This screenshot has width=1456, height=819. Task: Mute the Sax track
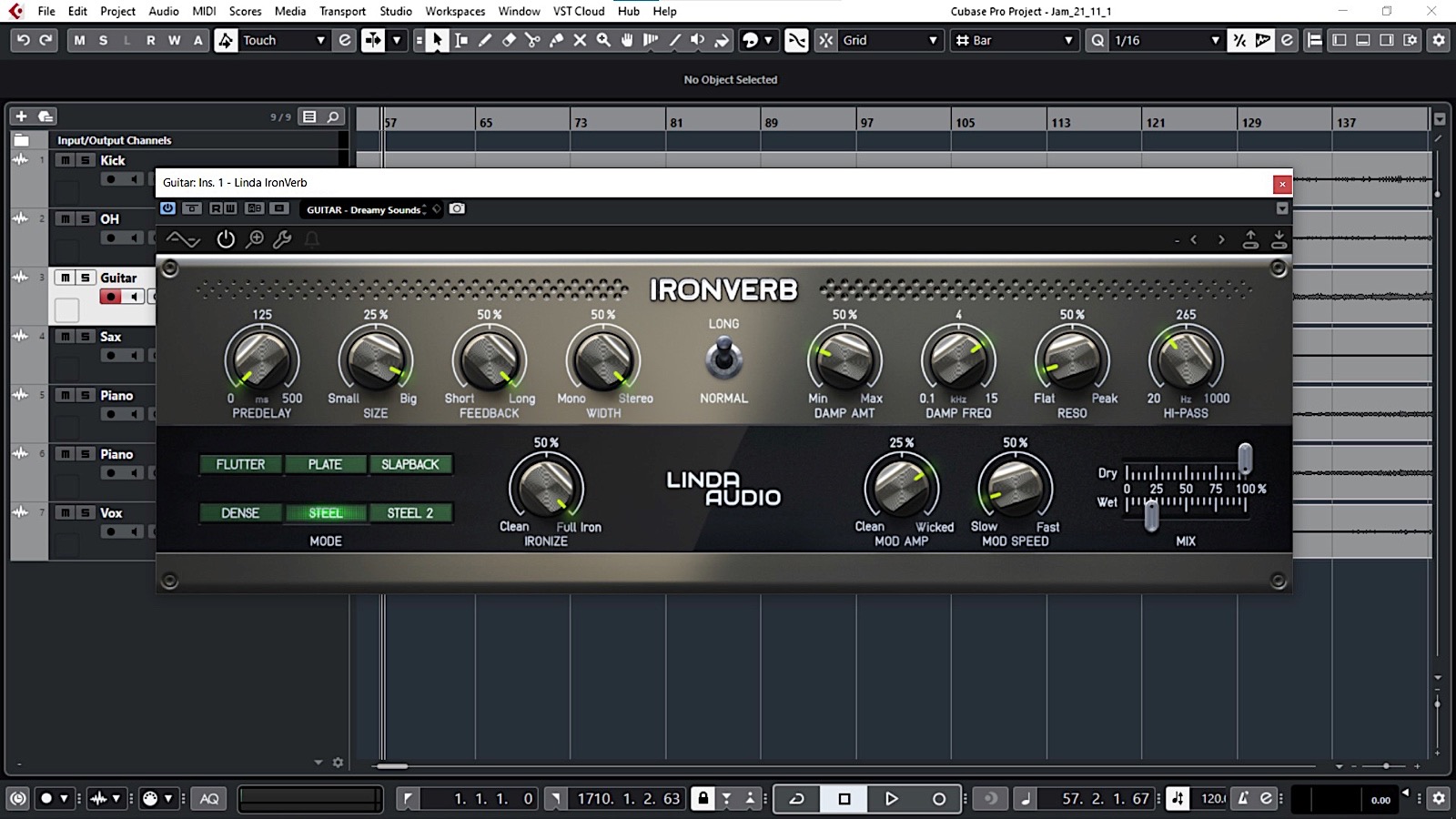[65, 337]
